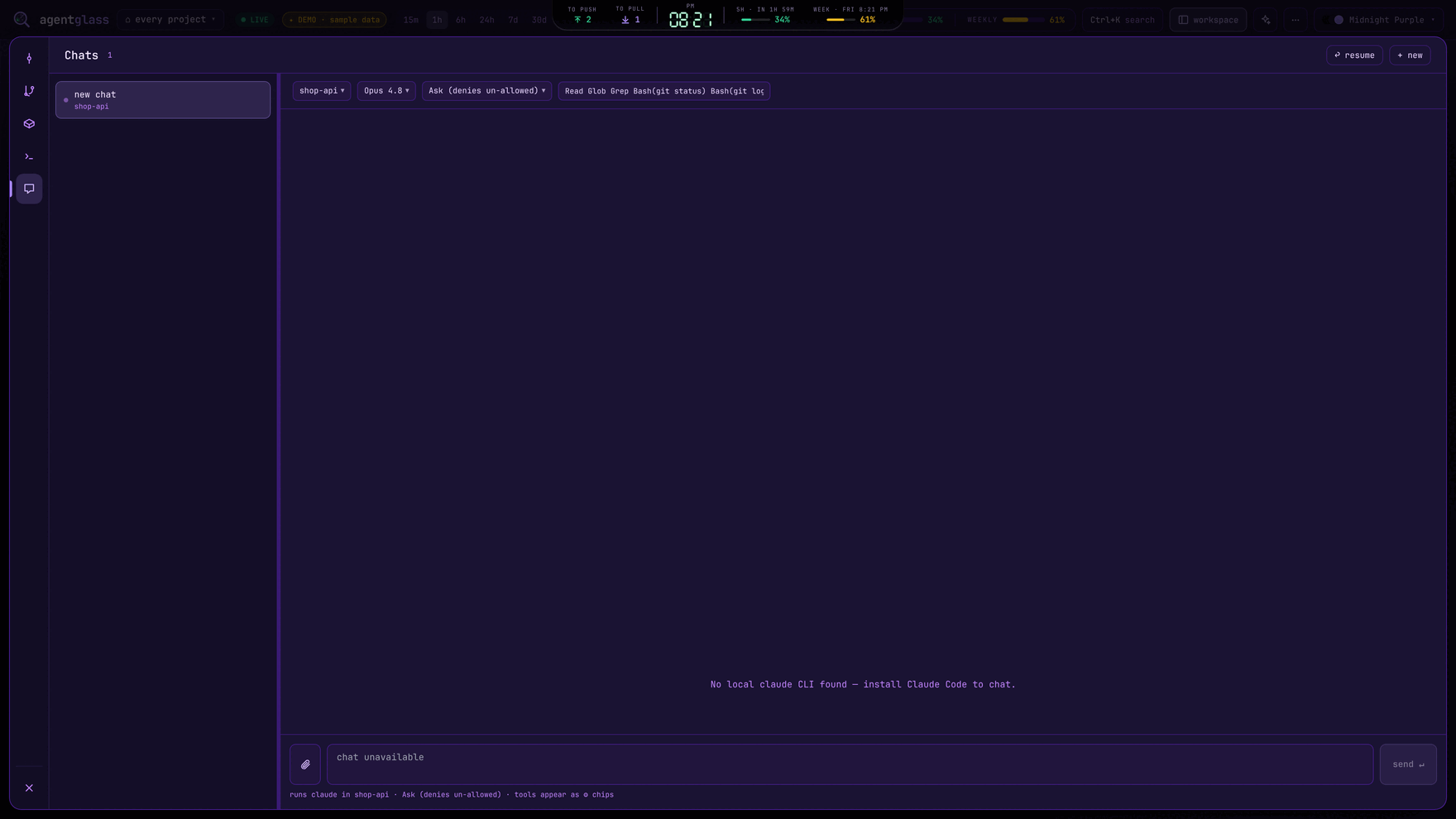Click the allowed tools list field

(x=664, y=91)
